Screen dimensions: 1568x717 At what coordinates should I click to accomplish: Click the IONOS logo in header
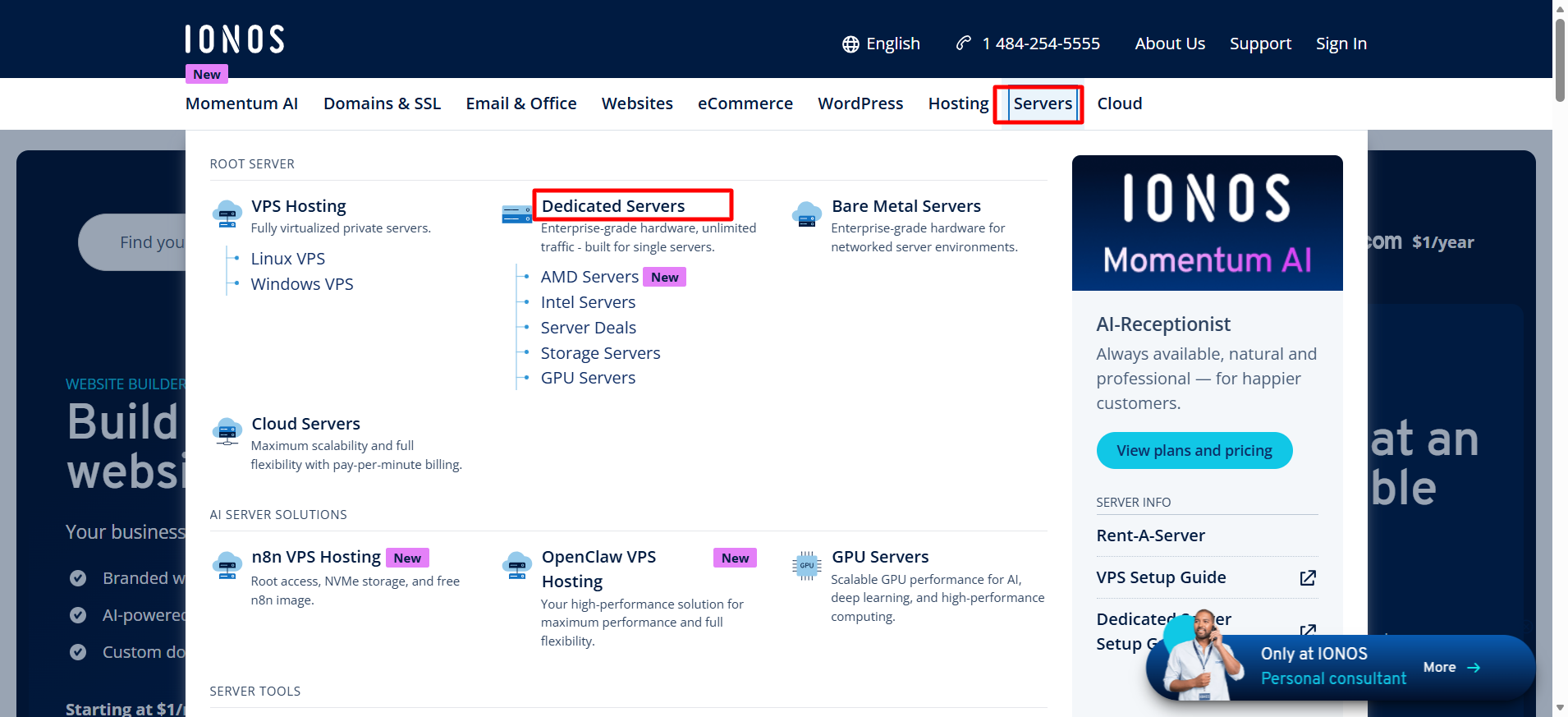point(235,39)
